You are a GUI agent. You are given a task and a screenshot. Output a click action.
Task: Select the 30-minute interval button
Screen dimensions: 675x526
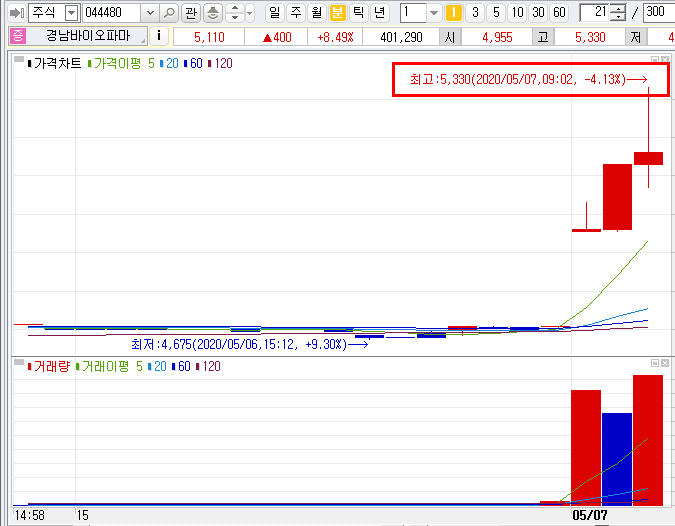(x=538, y=13)
